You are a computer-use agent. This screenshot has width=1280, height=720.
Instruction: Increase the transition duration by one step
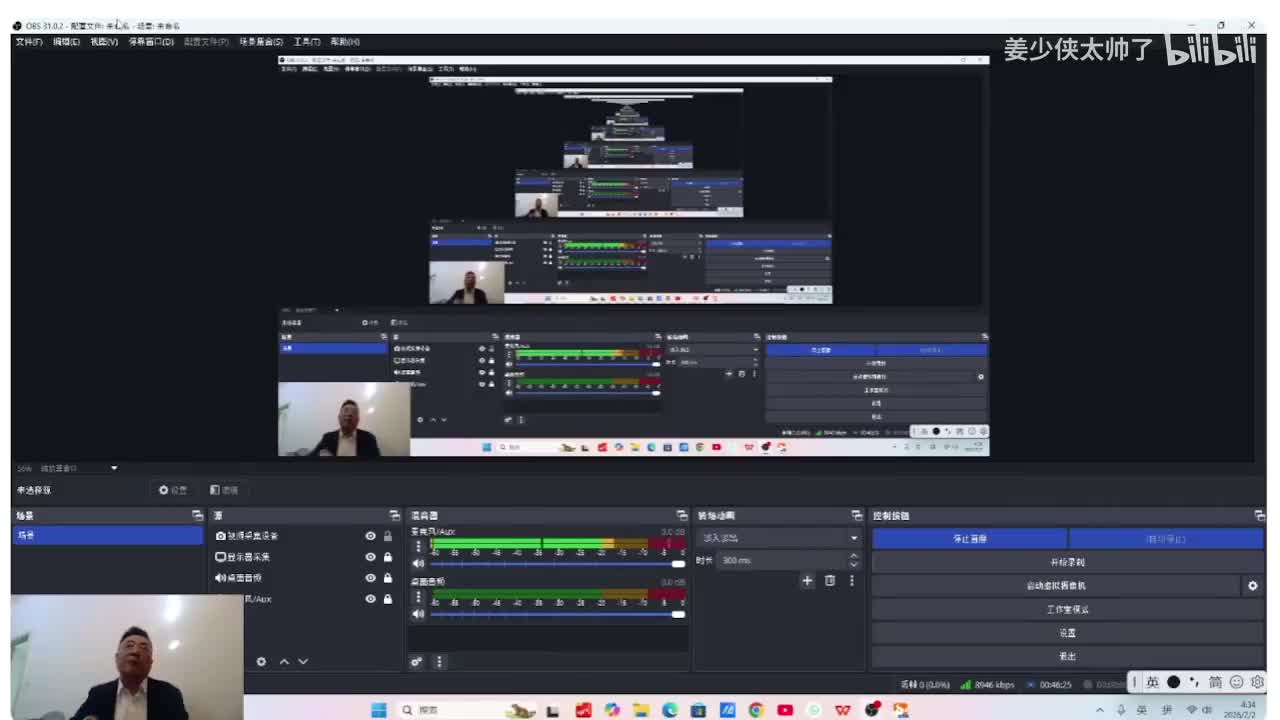coord(853,556)
